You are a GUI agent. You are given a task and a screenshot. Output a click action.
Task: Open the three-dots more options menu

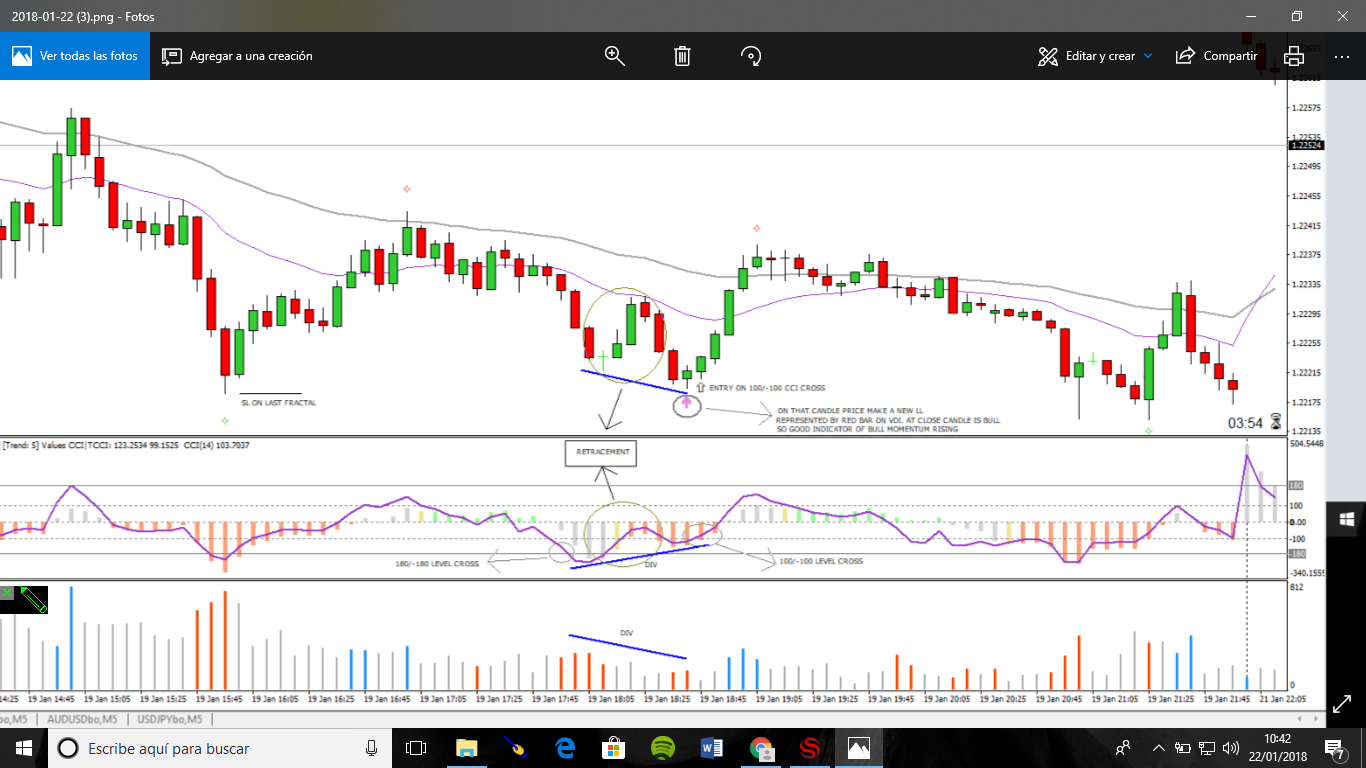1341,56
